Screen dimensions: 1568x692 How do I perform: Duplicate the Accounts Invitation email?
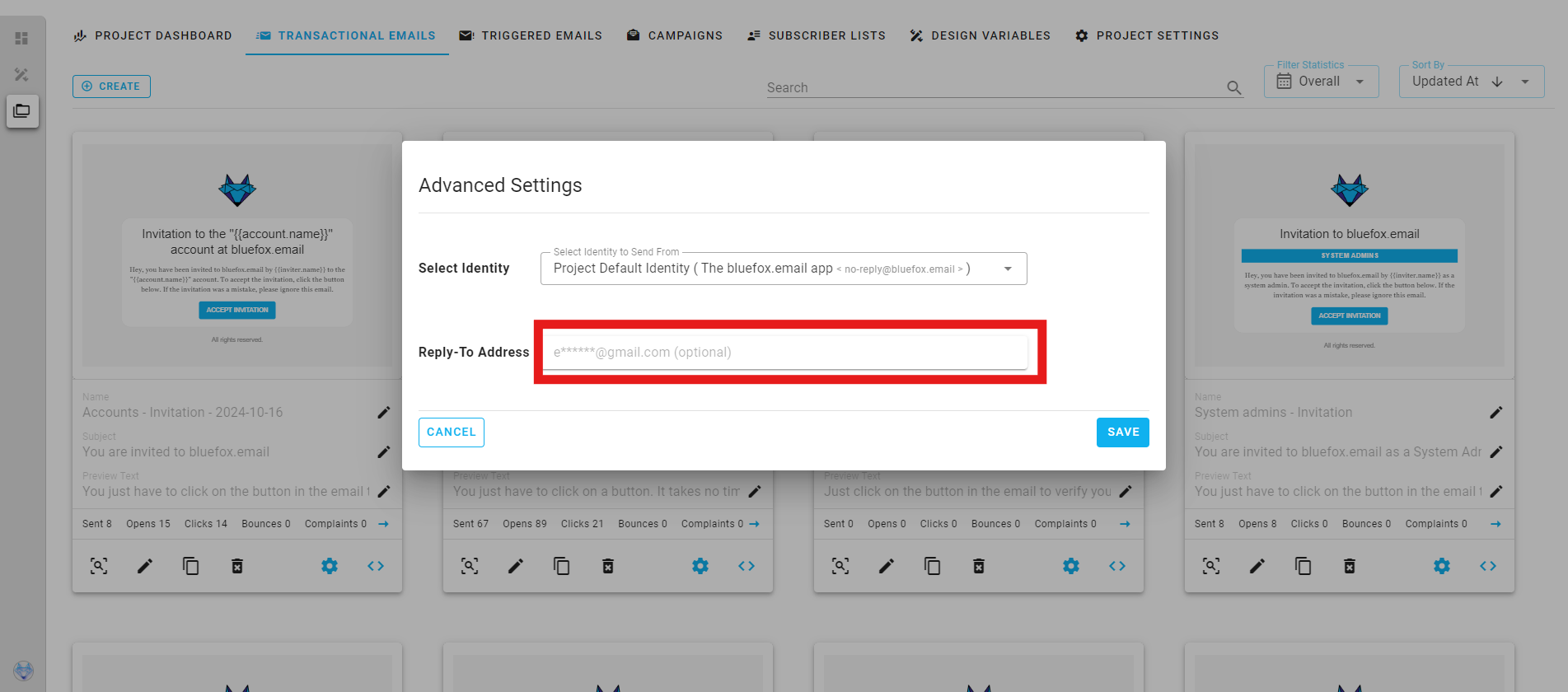point(191,566)
